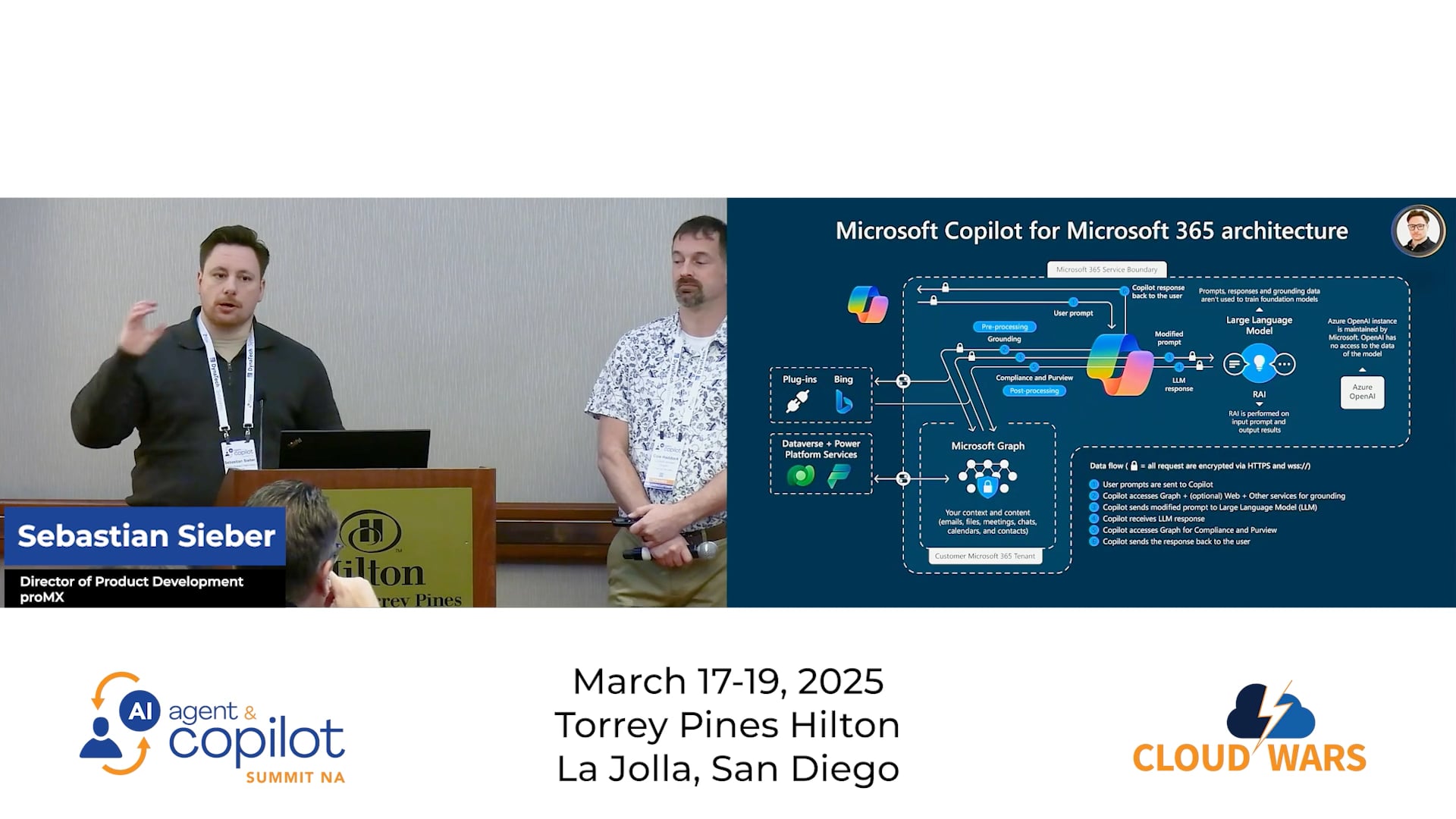
Task: Click the User prompt label
Action: pyautogui.click(x=1073, y=313)
